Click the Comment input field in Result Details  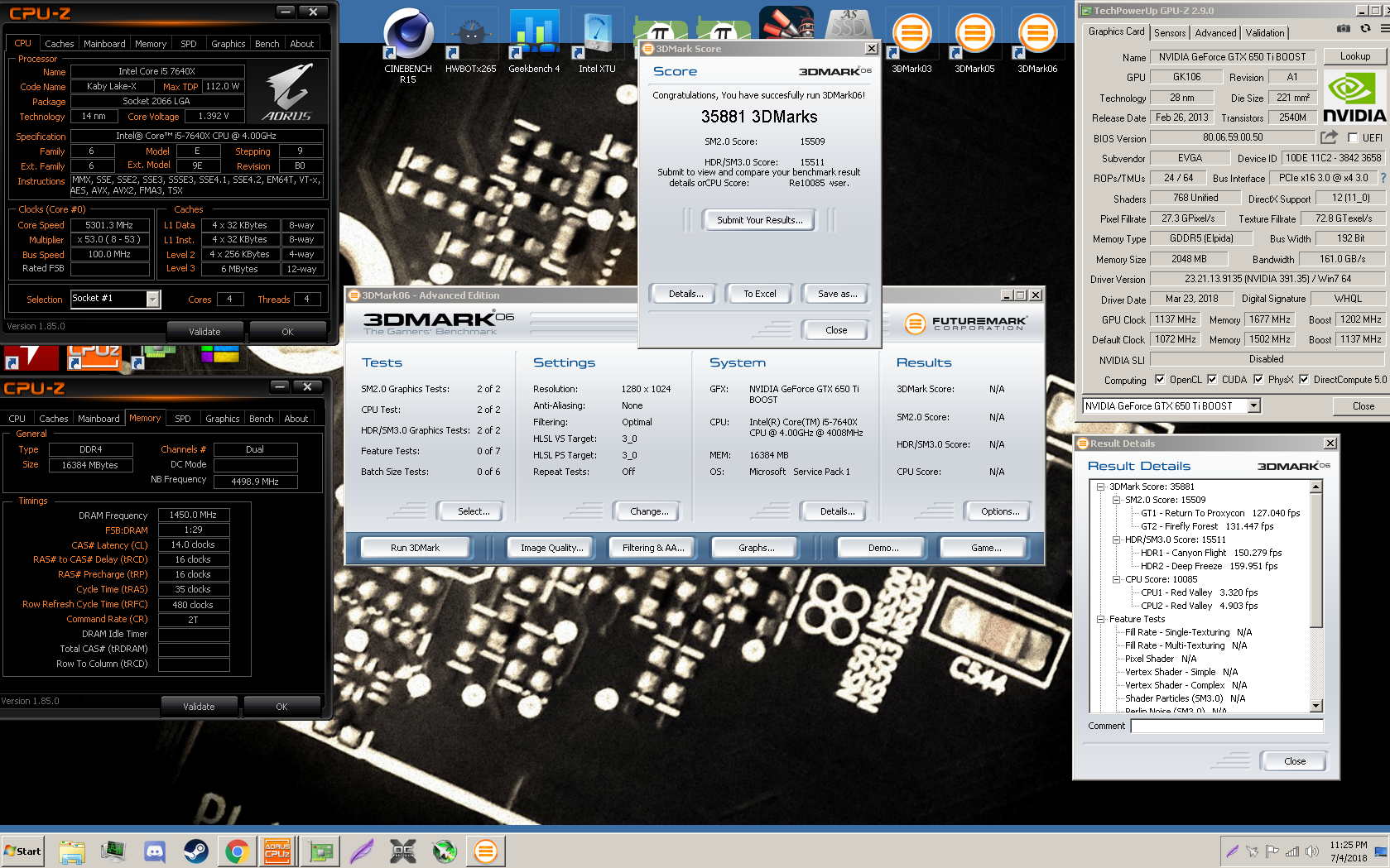pos(1227,726)
